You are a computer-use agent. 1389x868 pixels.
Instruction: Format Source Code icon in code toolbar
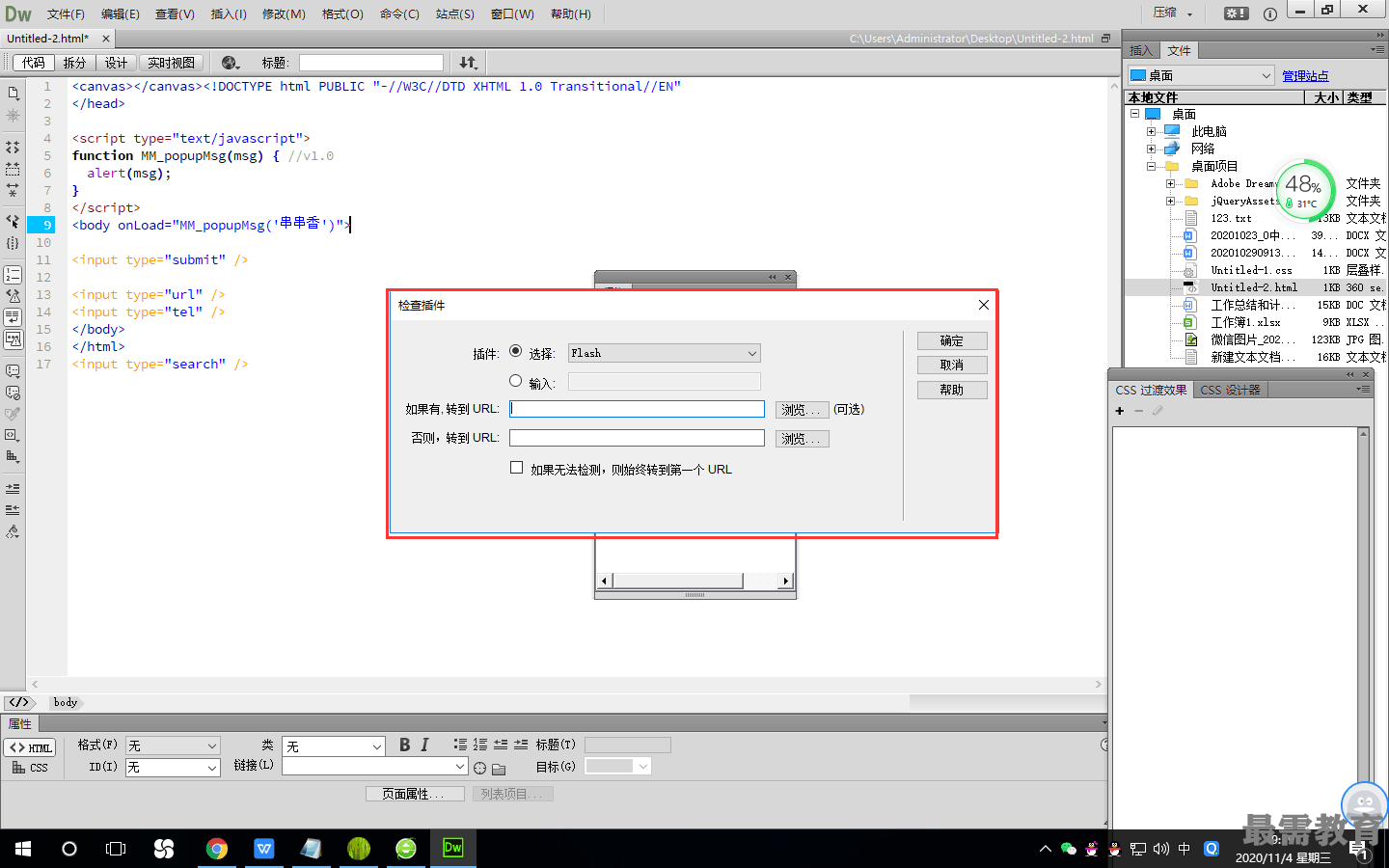(13, 531)
